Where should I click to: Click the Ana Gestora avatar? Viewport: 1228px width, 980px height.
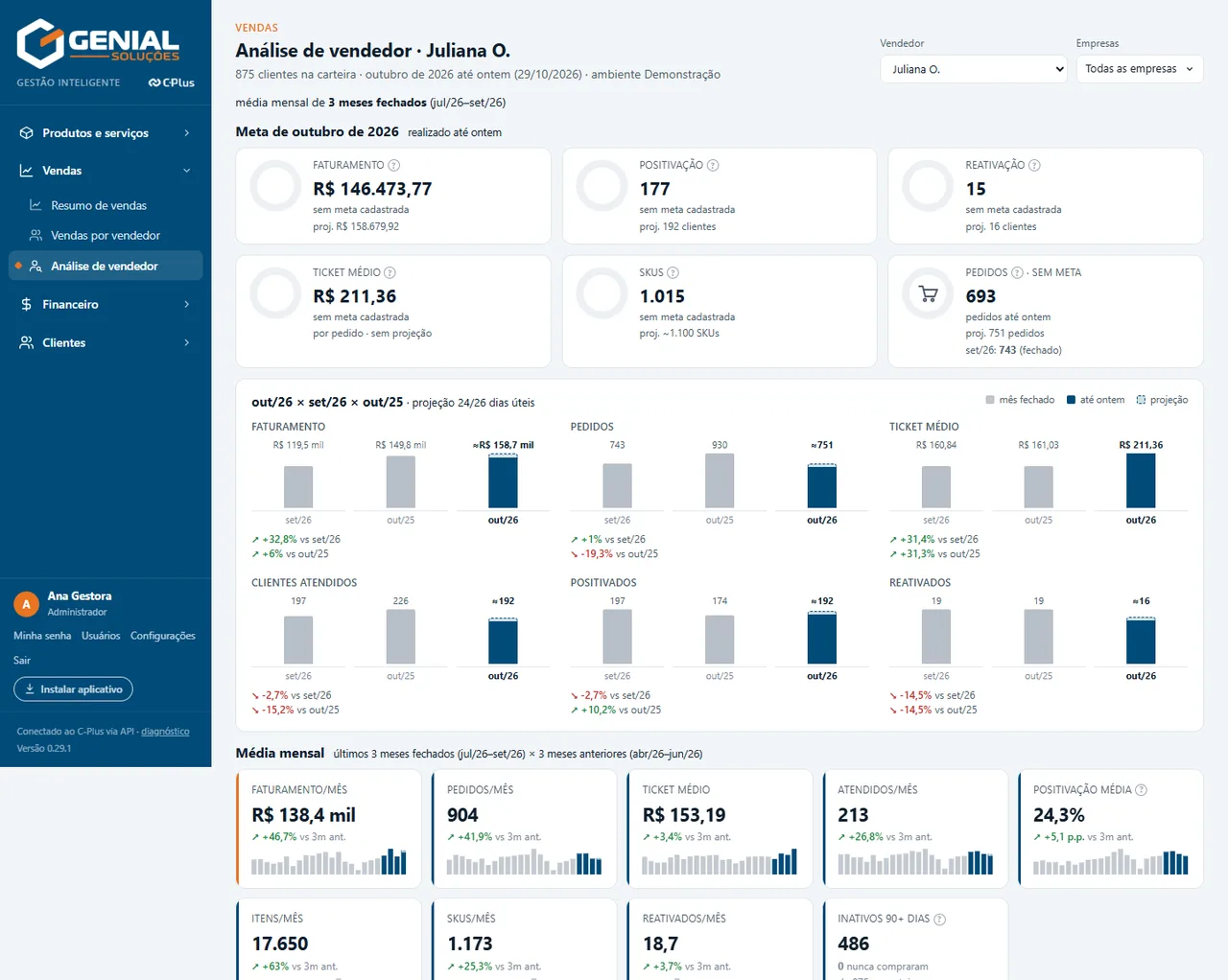tap(26, 604)
